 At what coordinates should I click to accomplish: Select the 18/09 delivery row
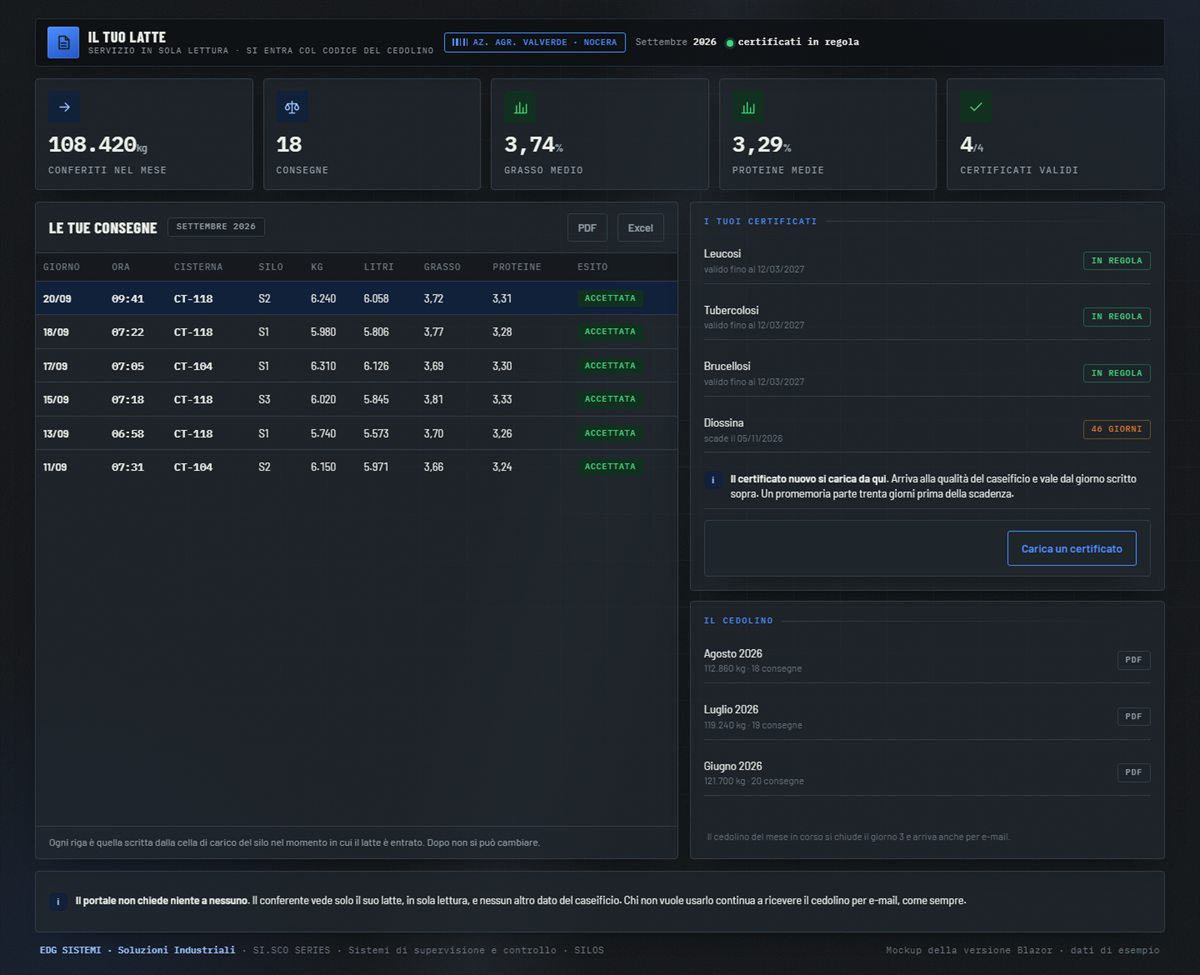(357, 332)
